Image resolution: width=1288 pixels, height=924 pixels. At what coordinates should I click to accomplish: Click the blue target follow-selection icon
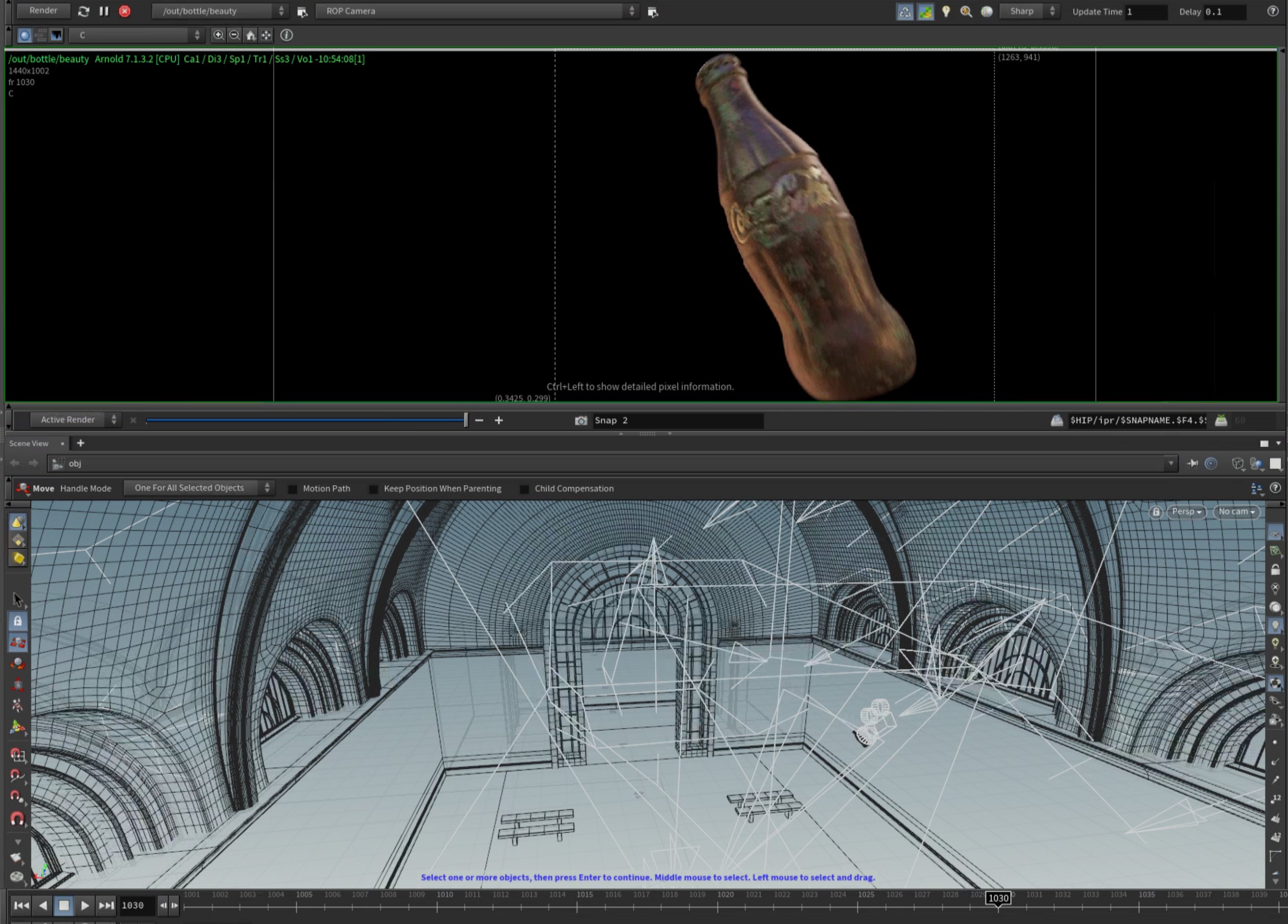pyautogui.click(x=1211, y=463)
